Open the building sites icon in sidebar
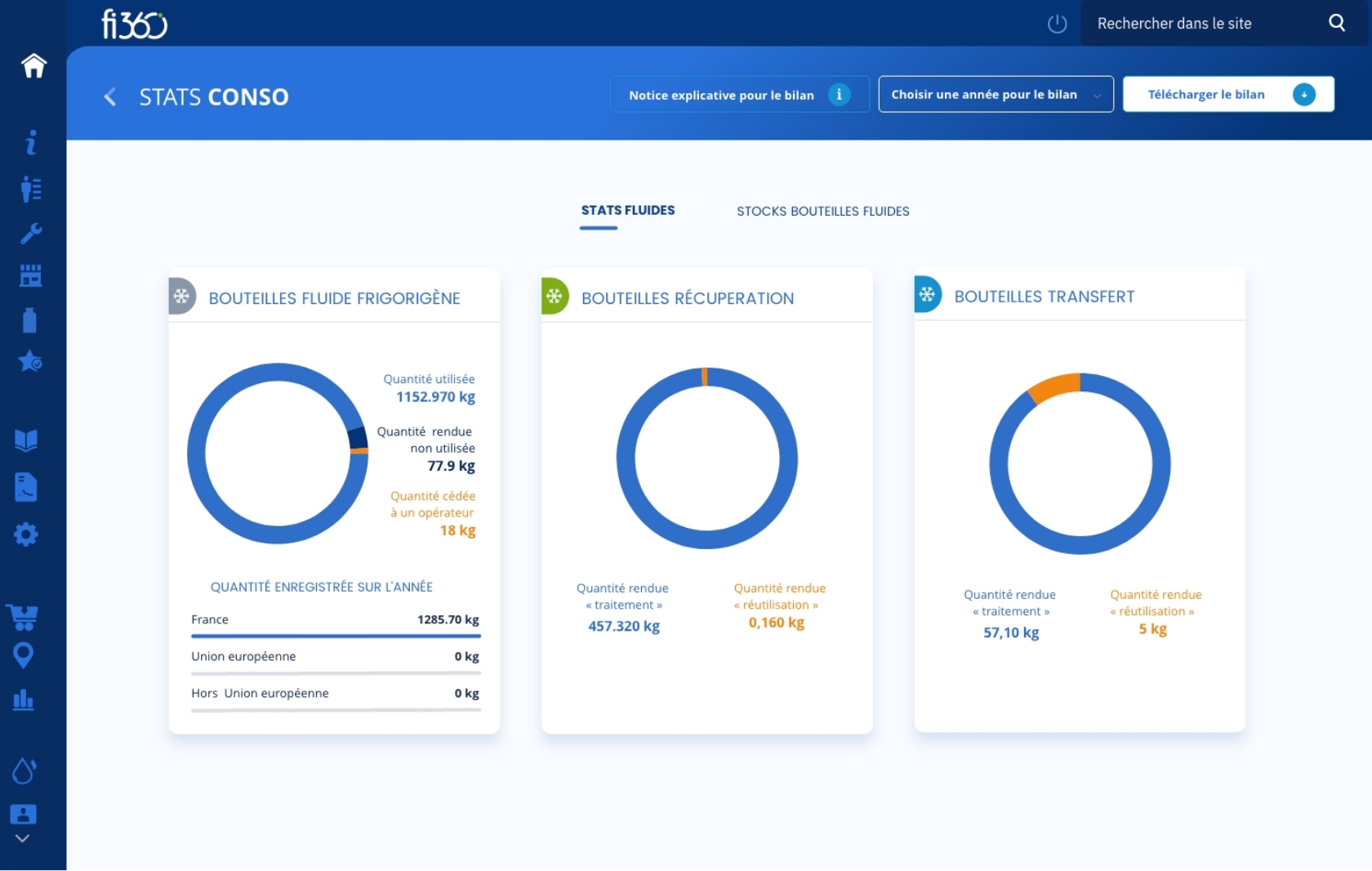This screenshot has width=1372, height=871. tap(31, 276)
